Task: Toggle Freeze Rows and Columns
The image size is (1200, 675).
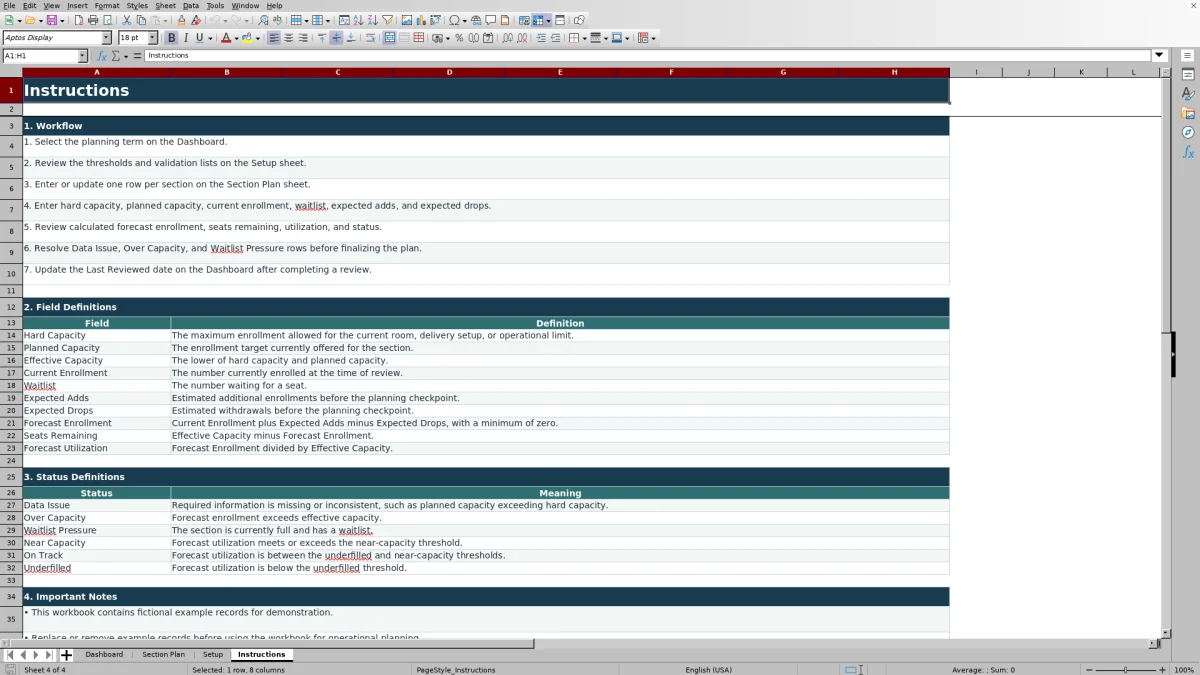Action: coord(538,20)
